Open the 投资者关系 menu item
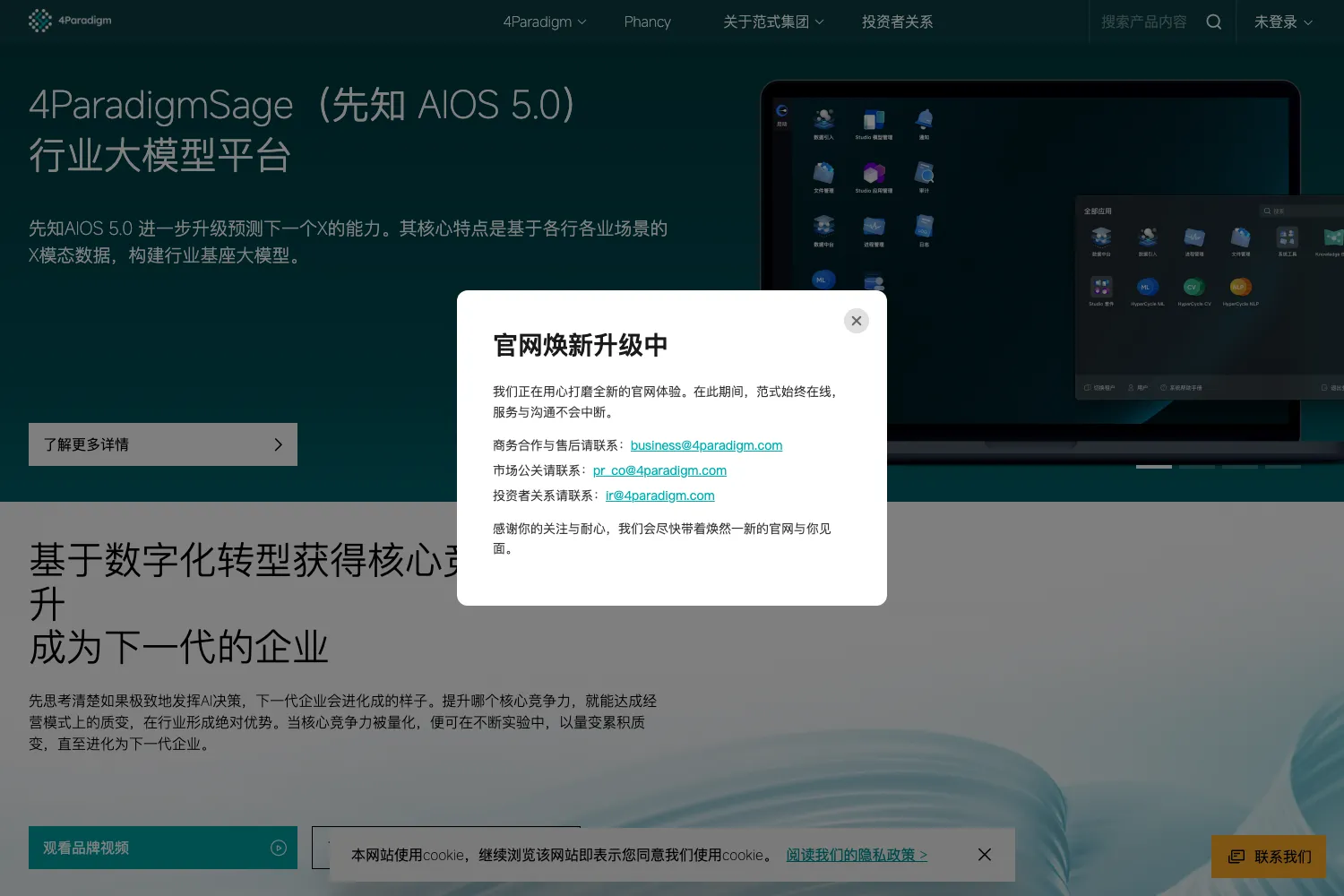The height and width of the screenshot is (896, 1344). pyautogui.click(x=897, y=22)
